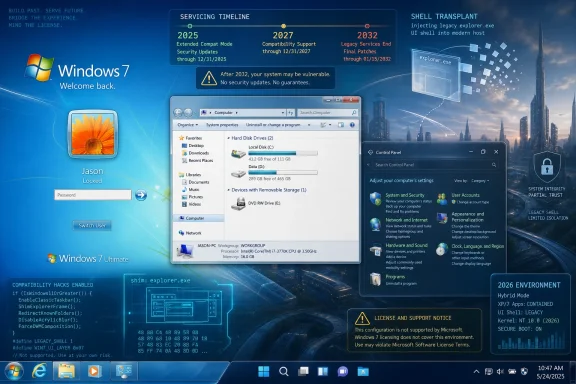
Task: Select Recent Places under Favorites
Action: click(x=198, y=161)
